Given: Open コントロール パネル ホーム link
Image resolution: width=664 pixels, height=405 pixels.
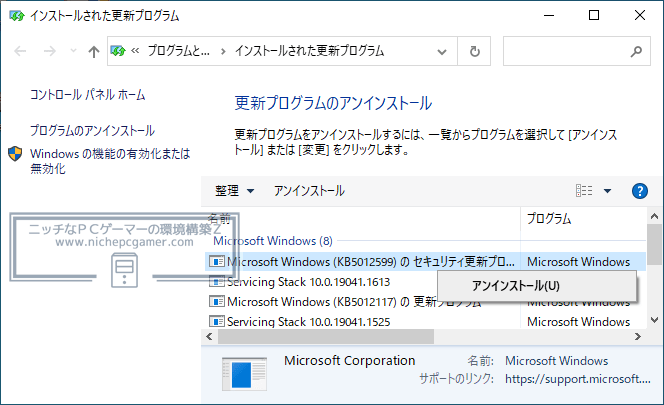Looking at the screenshot, I should [87, 95].
